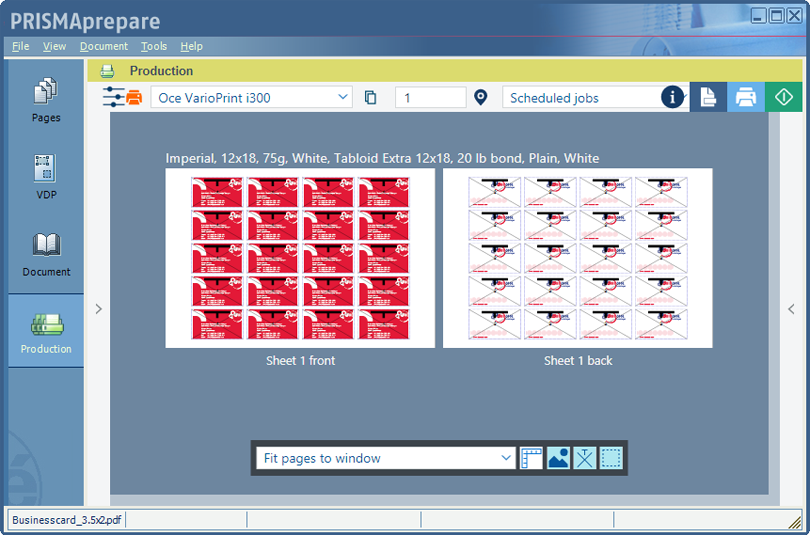Toggle rulers in the view toolbar
Viewport: 810px width, 535px height.
[531, 458]
